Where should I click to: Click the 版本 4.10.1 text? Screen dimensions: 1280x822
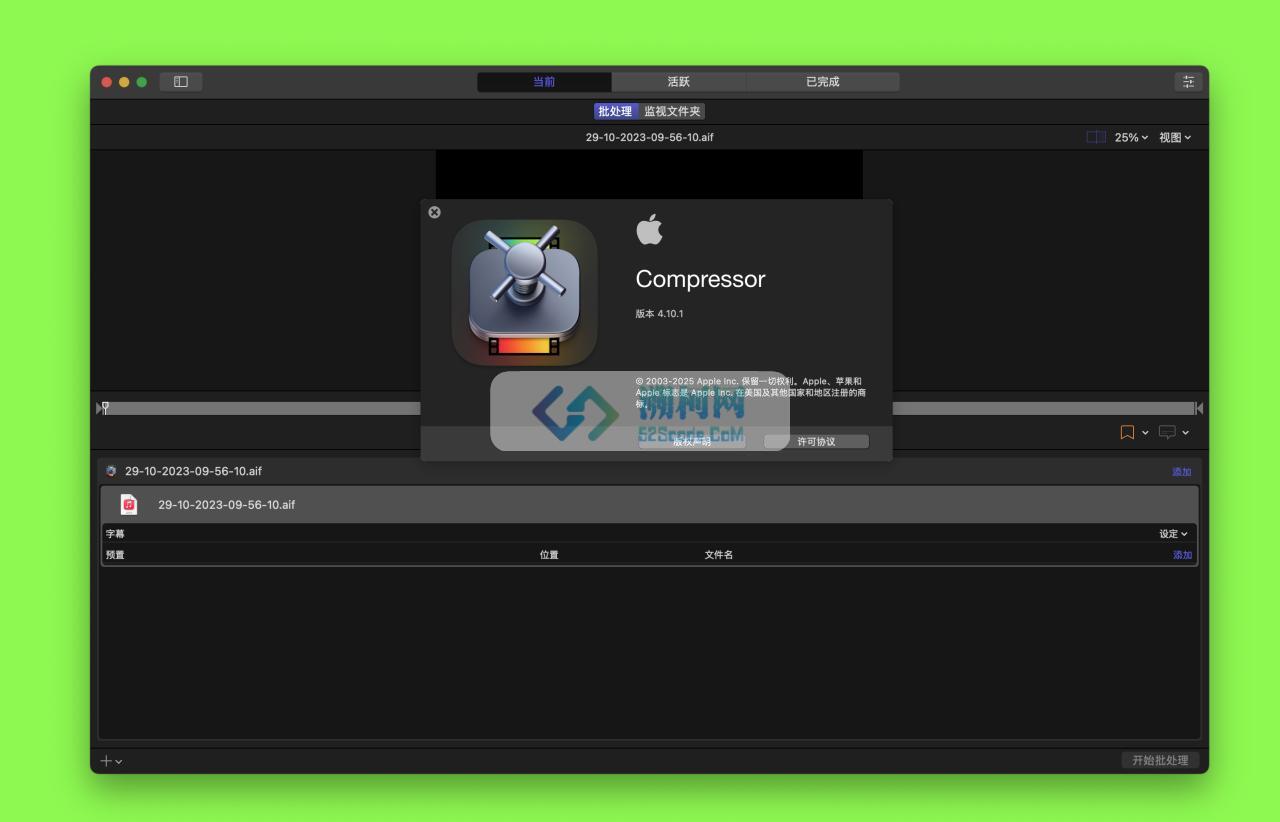[660, 314]
